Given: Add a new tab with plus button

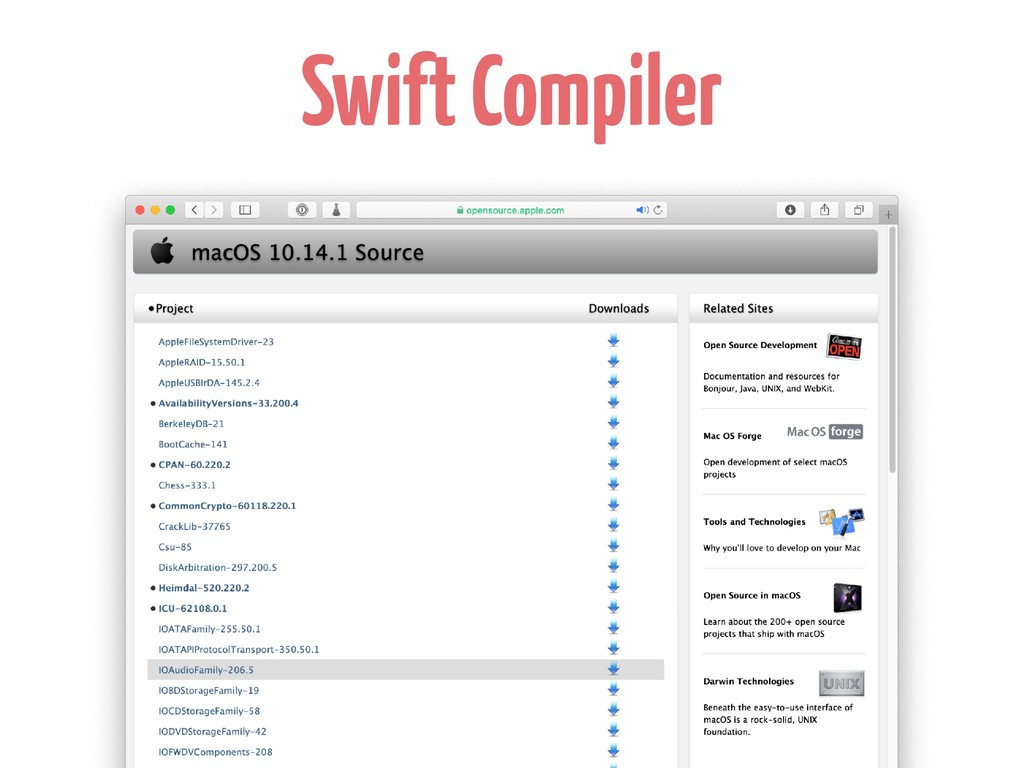Looking at the screenshot, I should point(888,214).
